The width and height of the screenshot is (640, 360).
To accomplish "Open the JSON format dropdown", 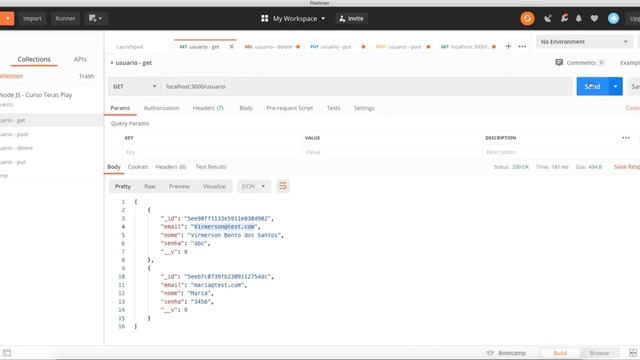I will [253, 186].
